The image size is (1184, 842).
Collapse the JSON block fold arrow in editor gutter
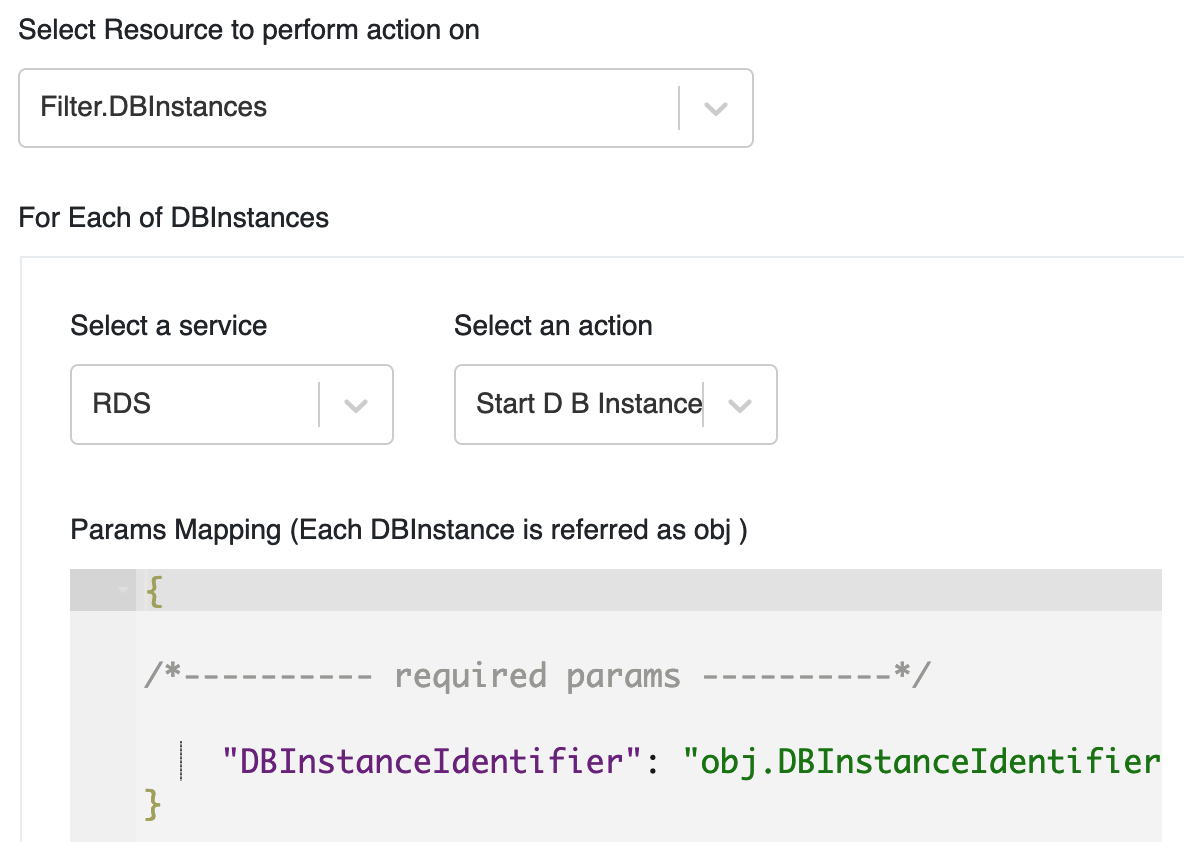pyautogui.click(x=123, y=590)
